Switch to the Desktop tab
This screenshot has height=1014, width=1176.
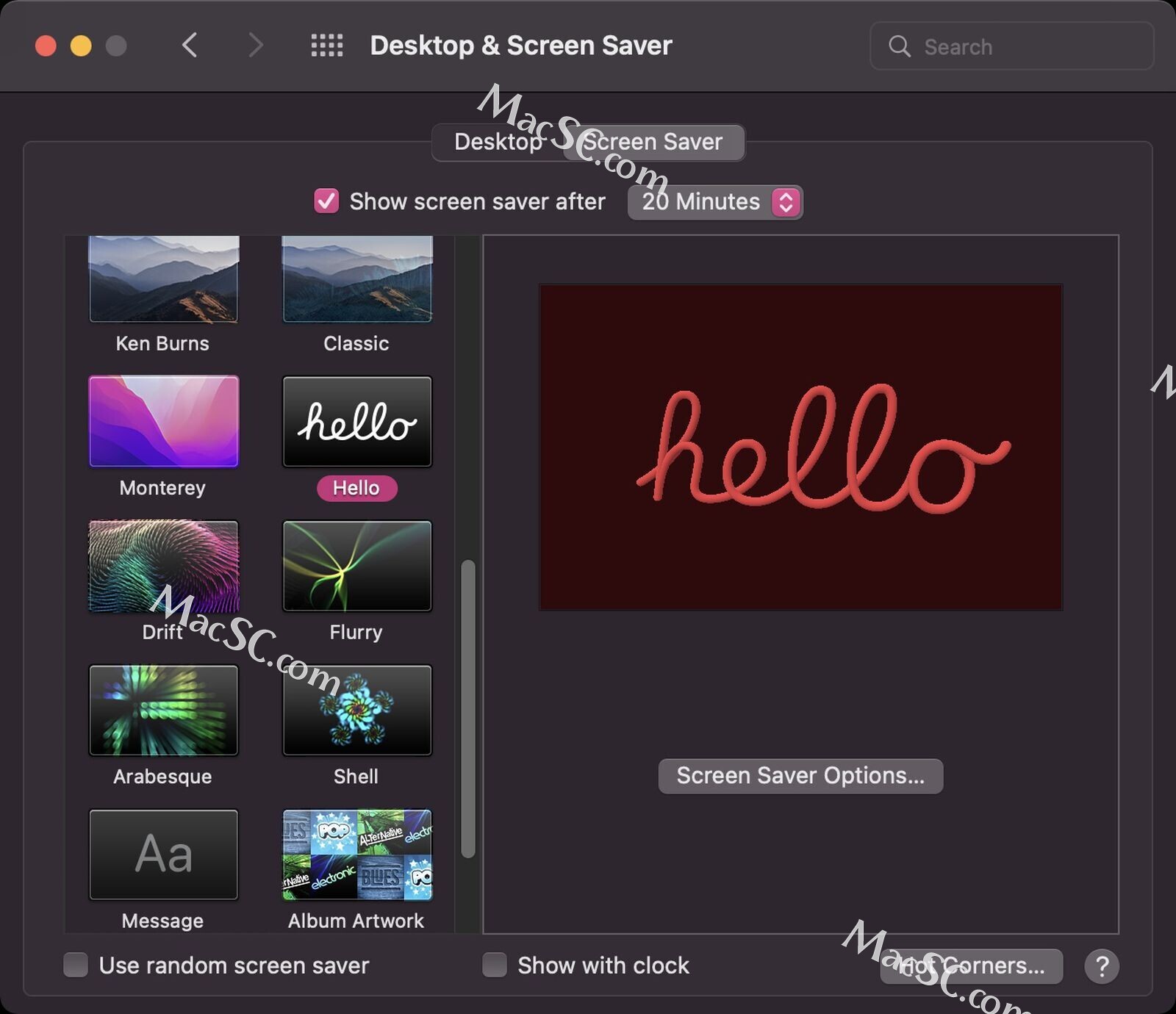point(498,142)
